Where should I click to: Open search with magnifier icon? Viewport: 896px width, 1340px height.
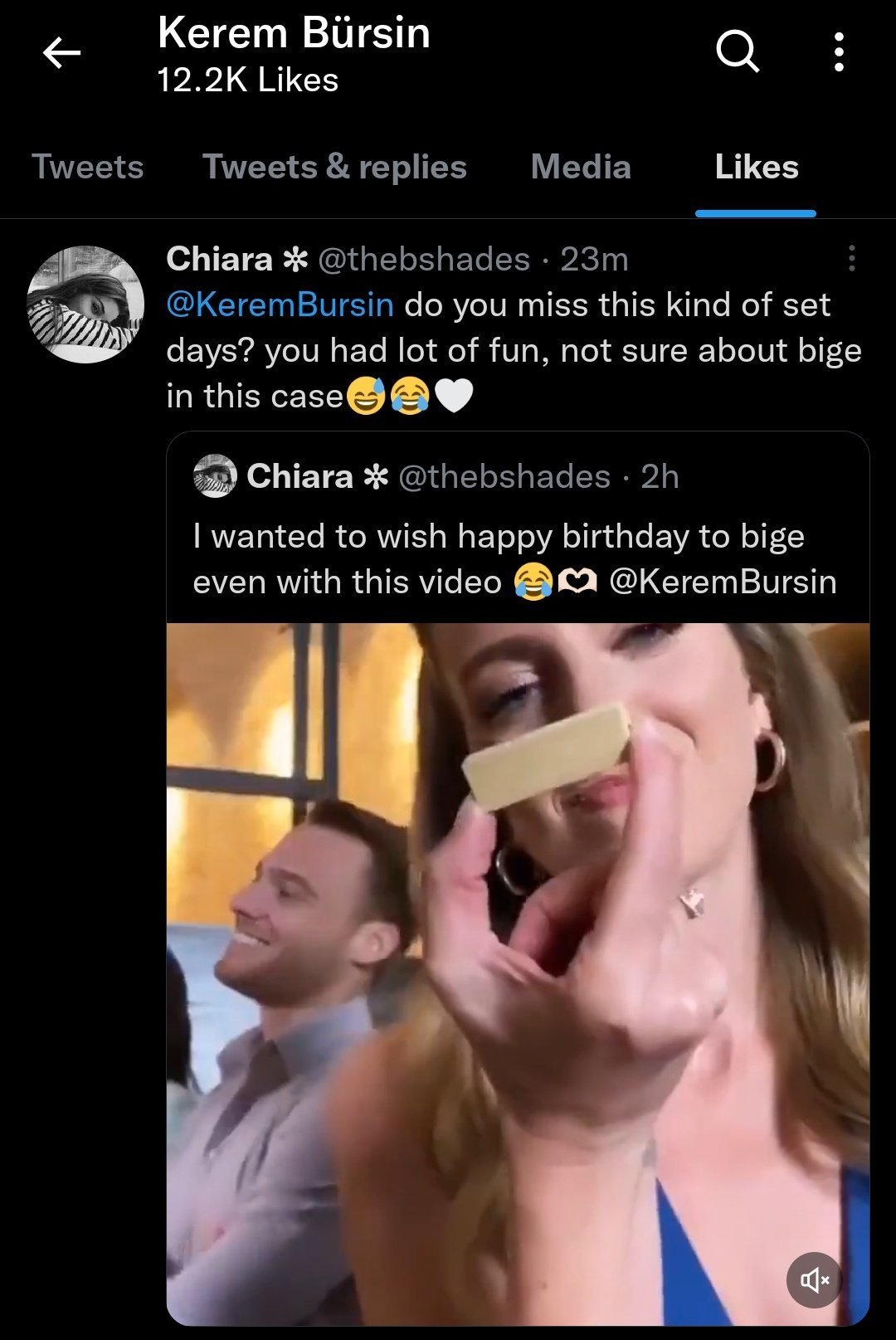tap(737, 52)
